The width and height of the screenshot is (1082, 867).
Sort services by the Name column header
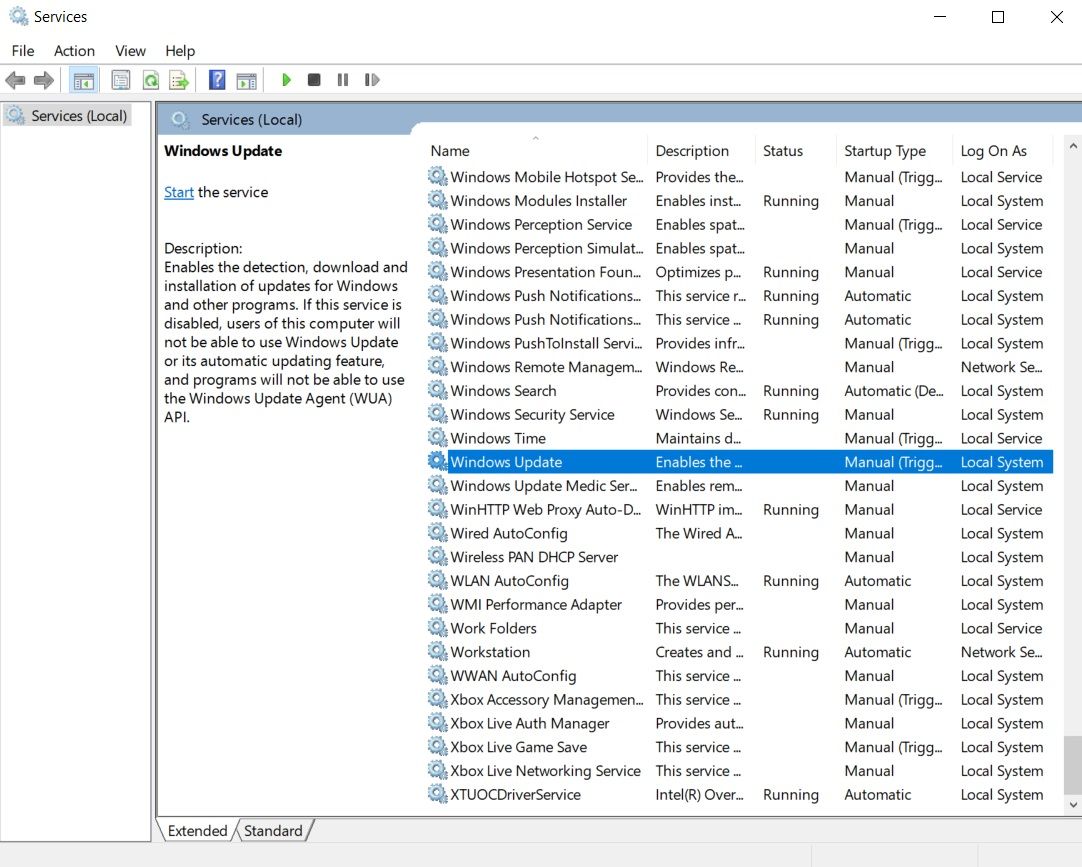[x=450, y=151]
